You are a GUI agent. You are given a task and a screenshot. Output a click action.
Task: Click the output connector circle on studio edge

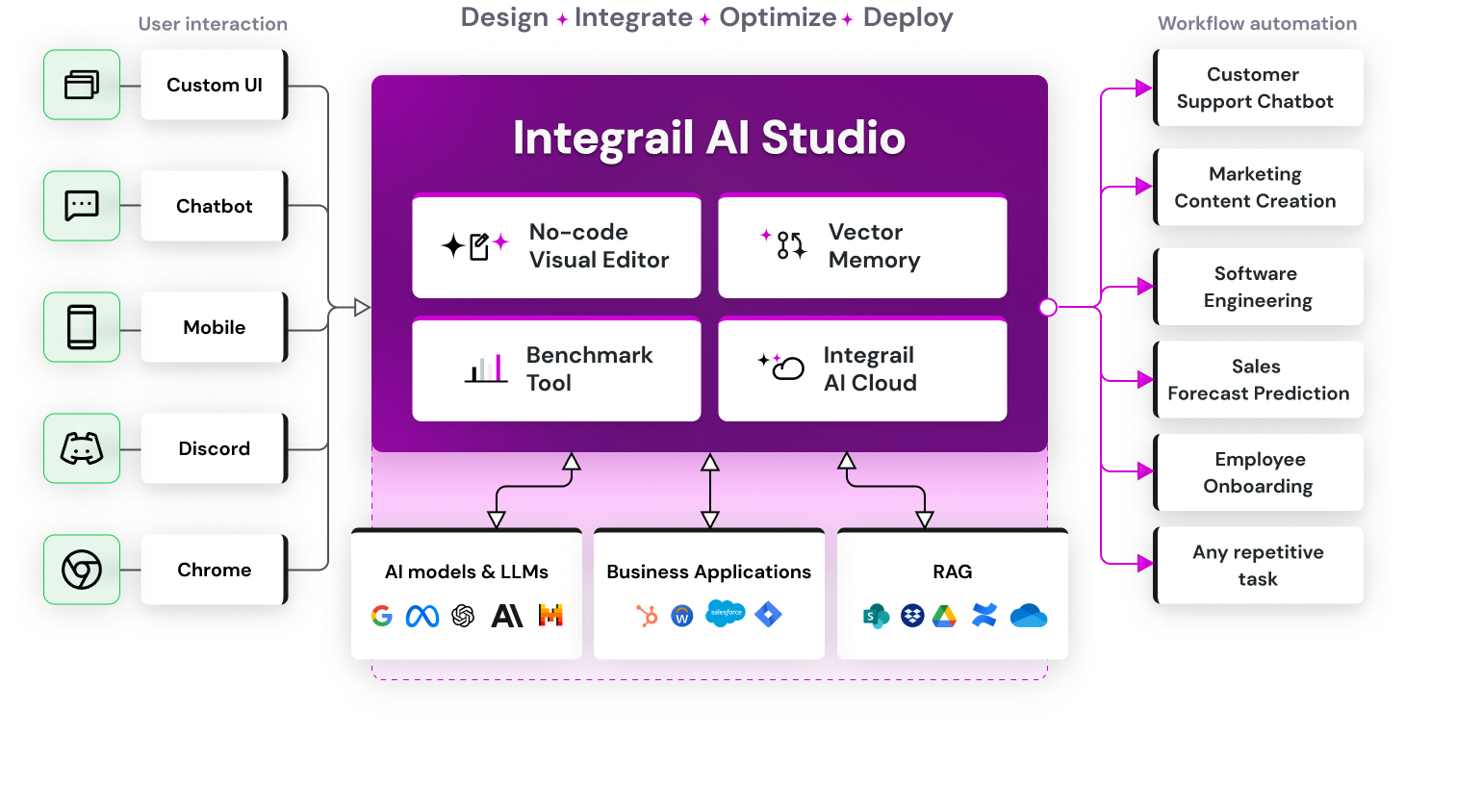coord(1048,308)
